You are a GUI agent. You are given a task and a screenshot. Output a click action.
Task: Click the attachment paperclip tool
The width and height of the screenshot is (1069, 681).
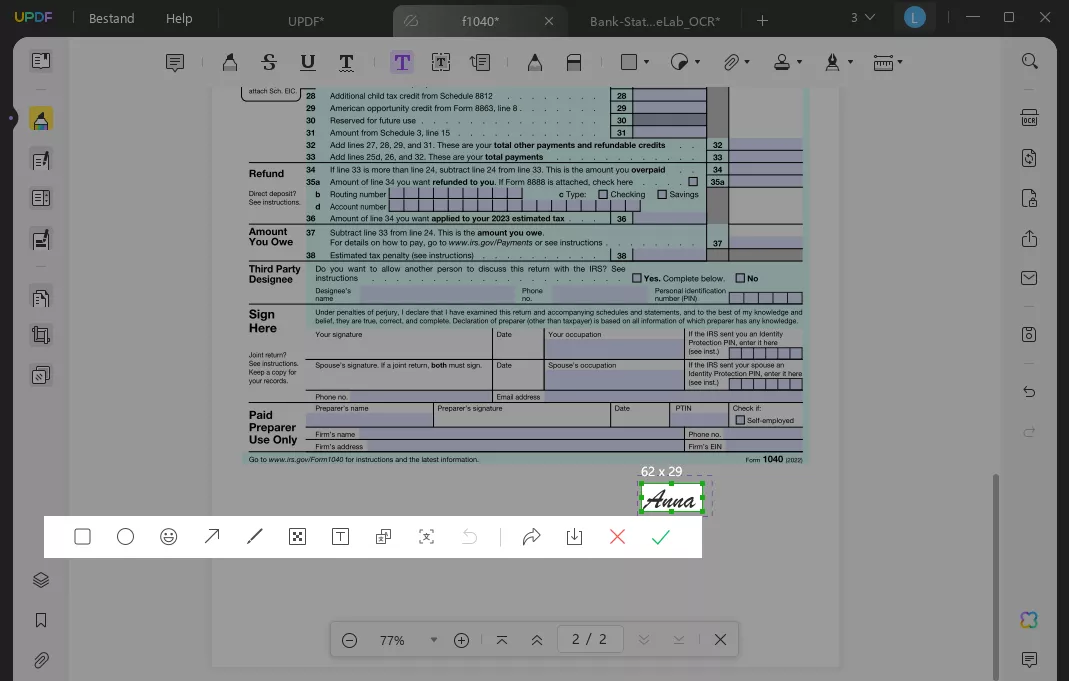pyautogui.click(x=731, y=63)
